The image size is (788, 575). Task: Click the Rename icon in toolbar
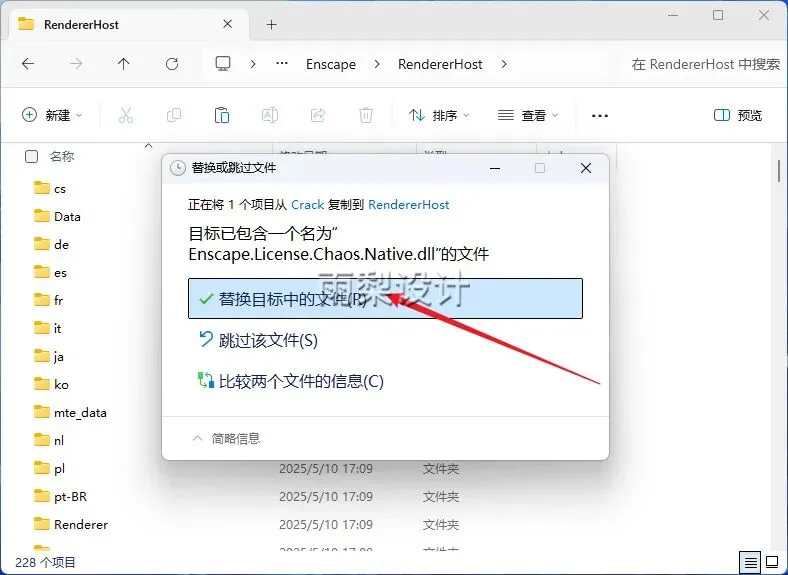click(270, 115)
